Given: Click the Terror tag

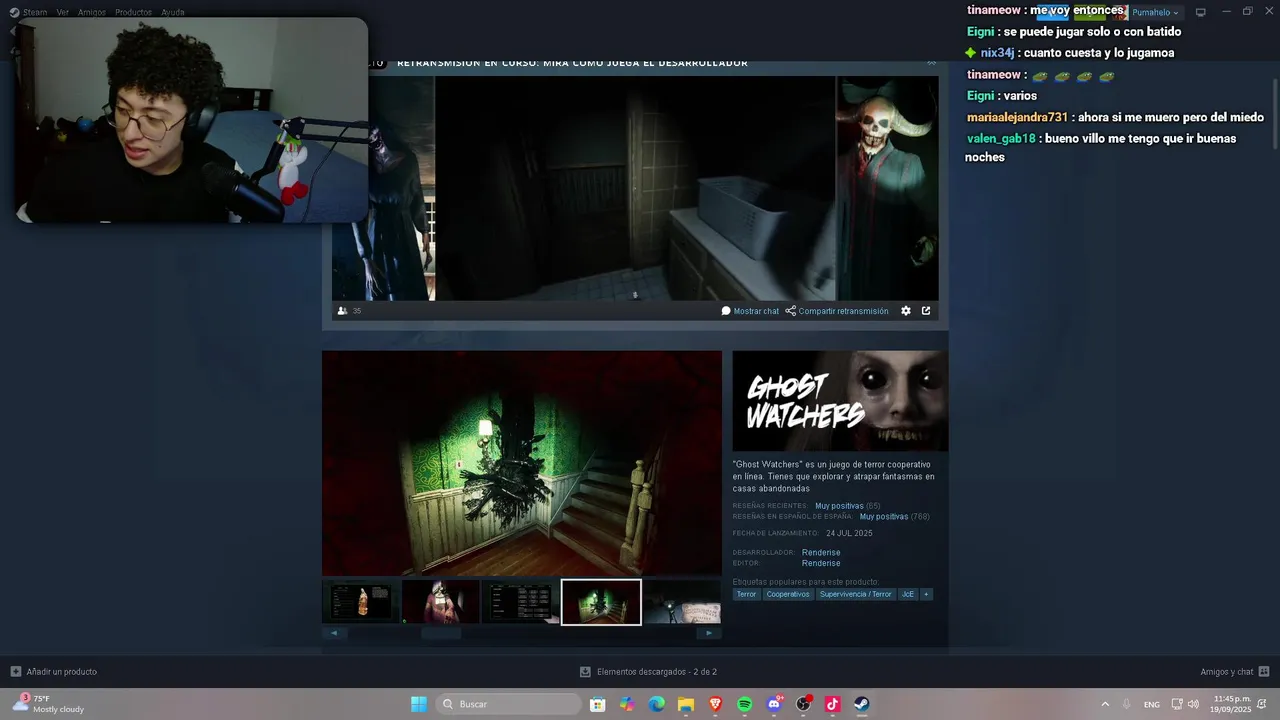Looking at the screenshot, I should pyautogui.click(x=747, y=594).
